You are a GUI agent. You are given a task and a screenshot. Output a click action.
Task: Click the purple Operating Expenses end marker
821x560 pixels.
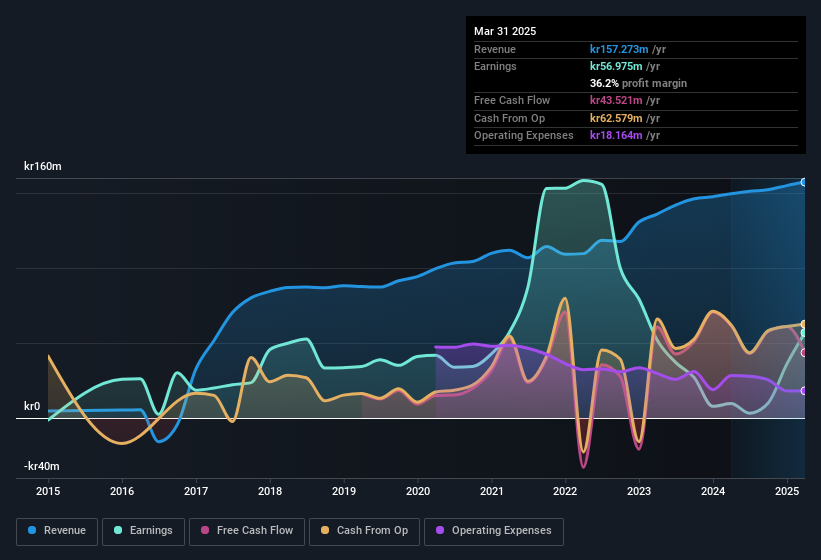click(x=804, y=391)
